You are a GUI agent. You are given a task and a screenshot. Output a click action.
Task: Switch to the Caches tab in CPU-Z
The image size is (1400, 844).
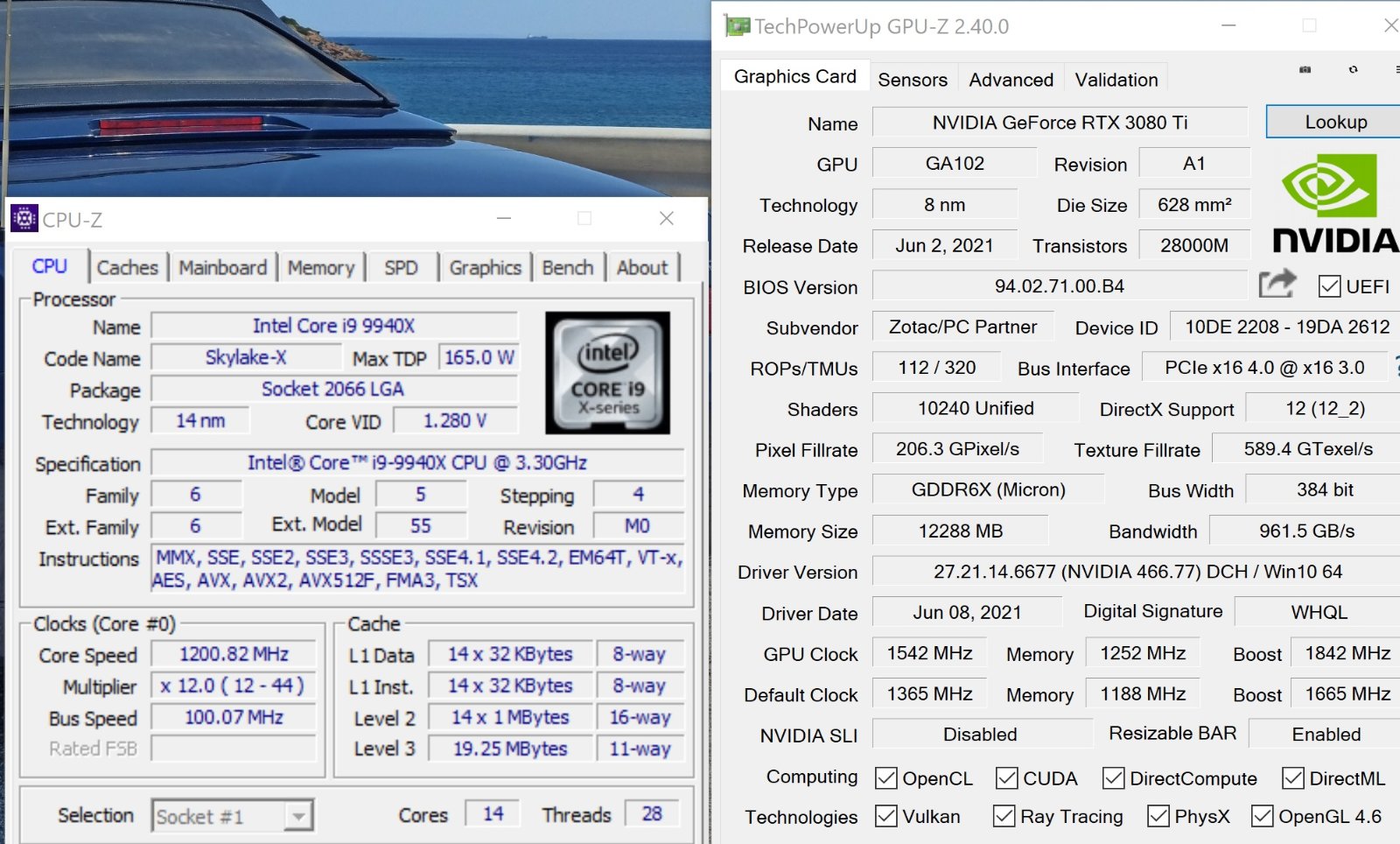pyautogui.click(x=128, y=267)
